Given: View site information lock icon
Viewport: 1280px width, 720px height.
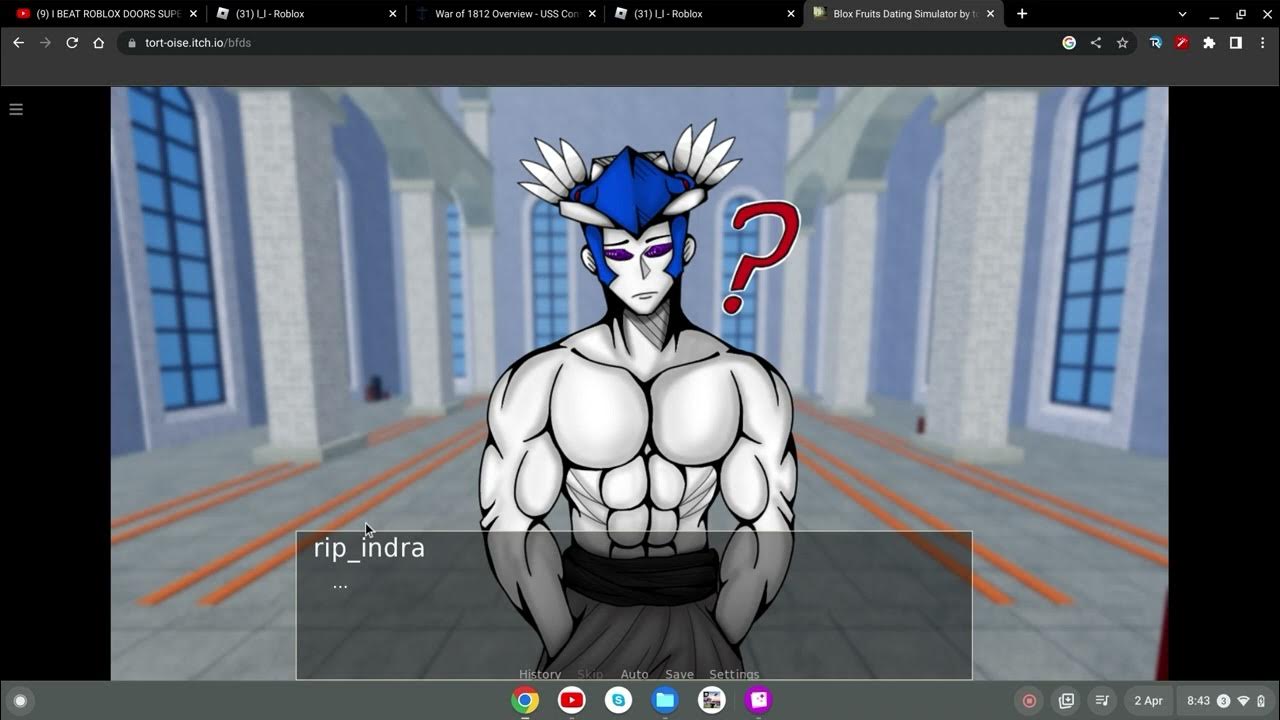Looking at the screenshot, I should click(x=131, y=43).
